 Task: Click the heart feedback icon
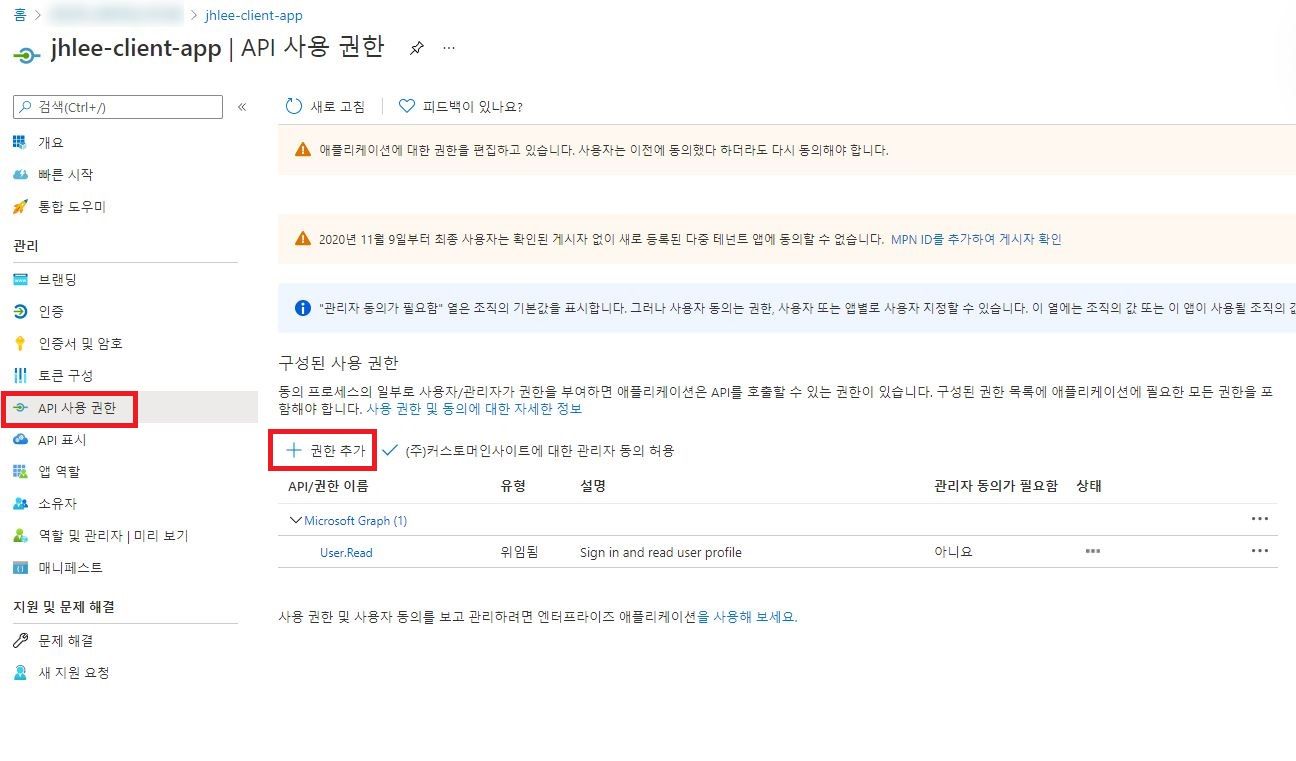click(406, 106)
